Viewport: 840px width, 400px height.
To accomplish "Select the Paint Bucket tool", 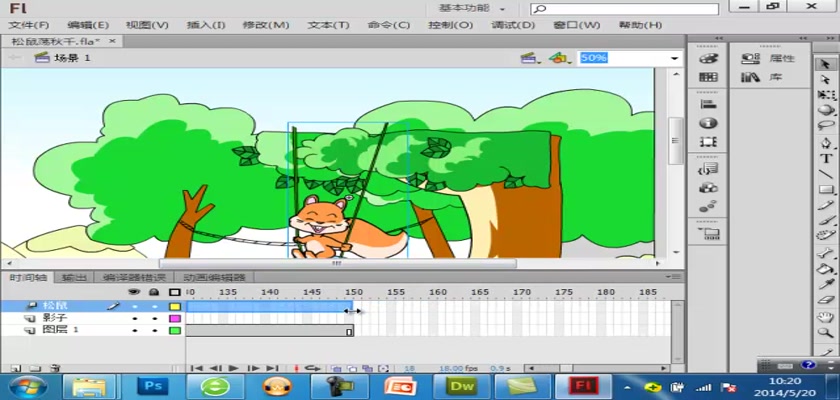I will point(826,269).
